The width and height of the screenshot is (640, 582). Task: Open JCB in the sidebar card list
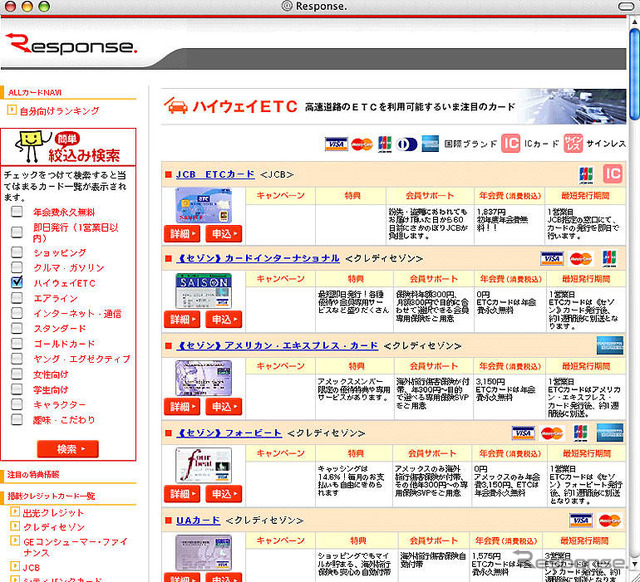(x=31, y=567)
